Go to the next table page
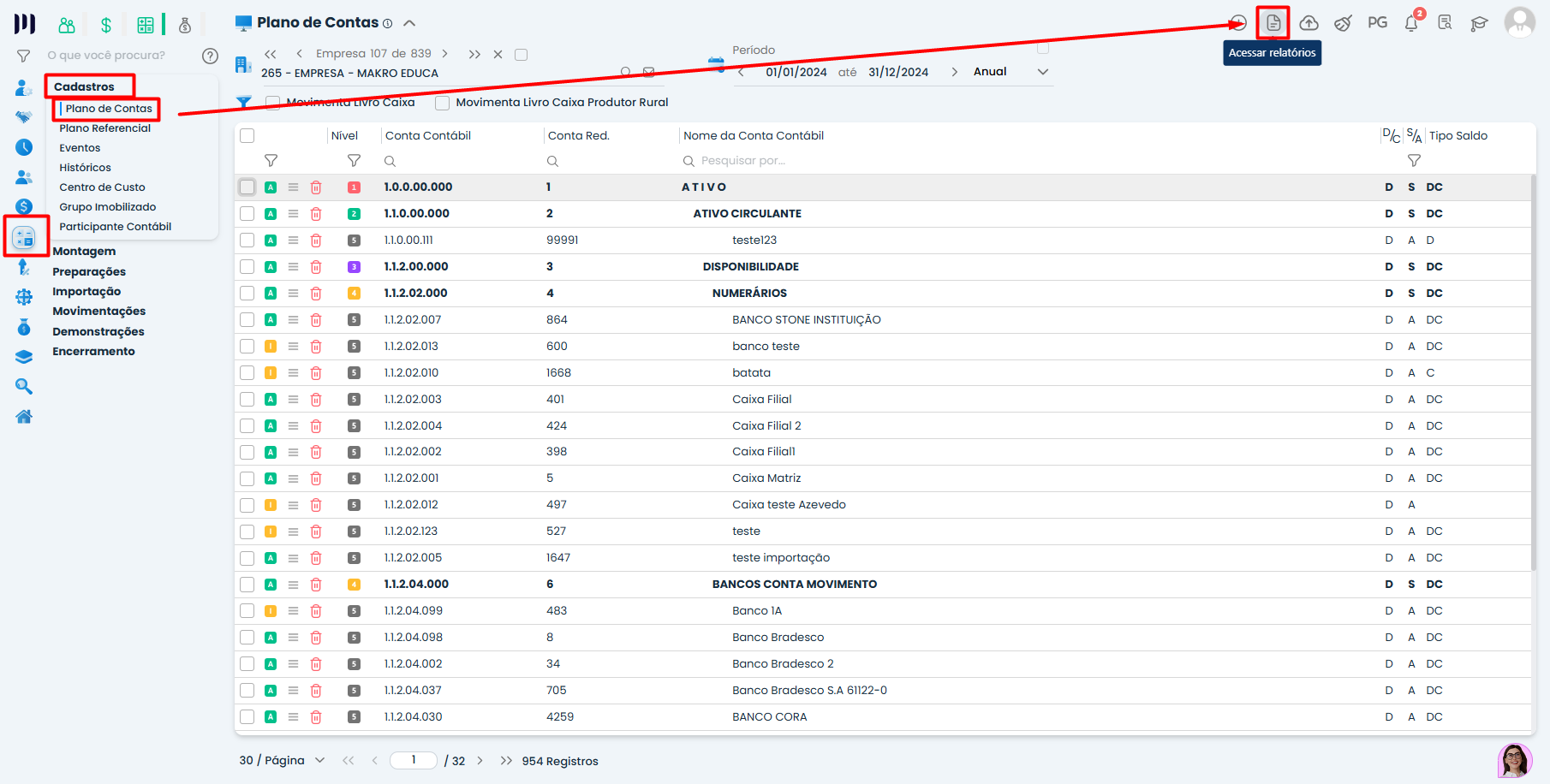The image size is (1550, 784). (x=480, y=761)
